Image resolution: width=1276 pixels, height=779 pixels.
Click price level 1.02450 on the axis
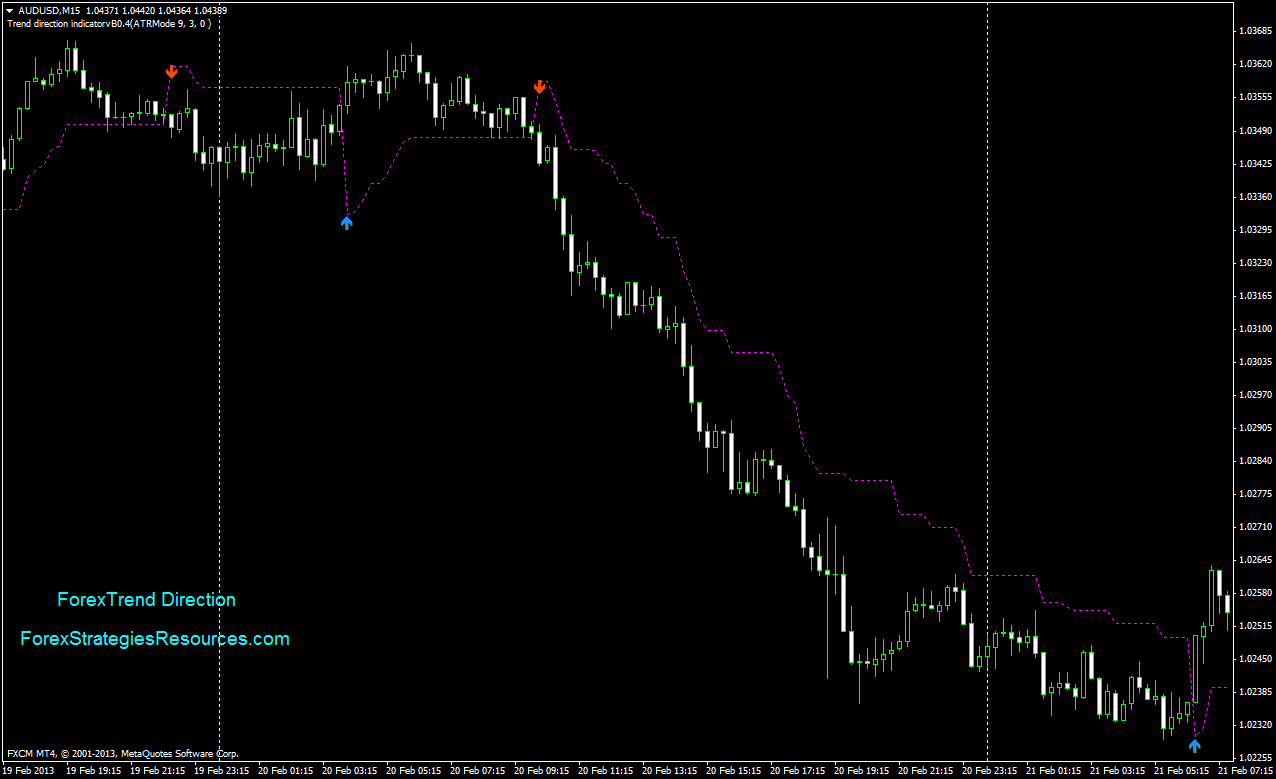1254,658
